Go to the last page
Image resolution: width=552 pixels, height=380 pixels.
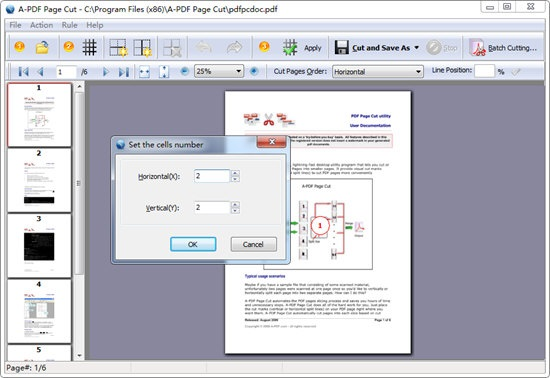[x=124, y=72]
